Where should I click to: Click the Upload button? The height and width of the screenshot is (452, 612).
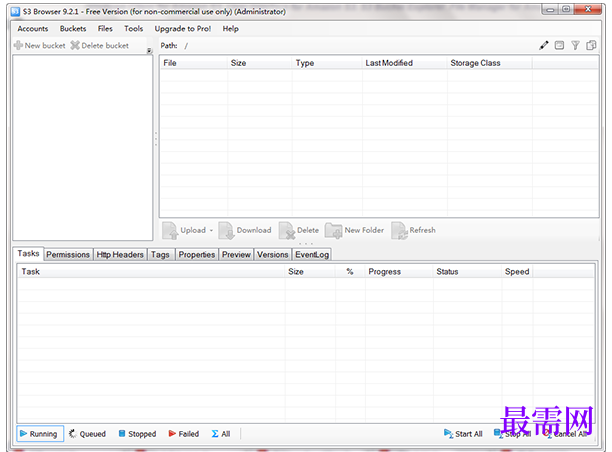pyautogui.click(x=184, y=230)
